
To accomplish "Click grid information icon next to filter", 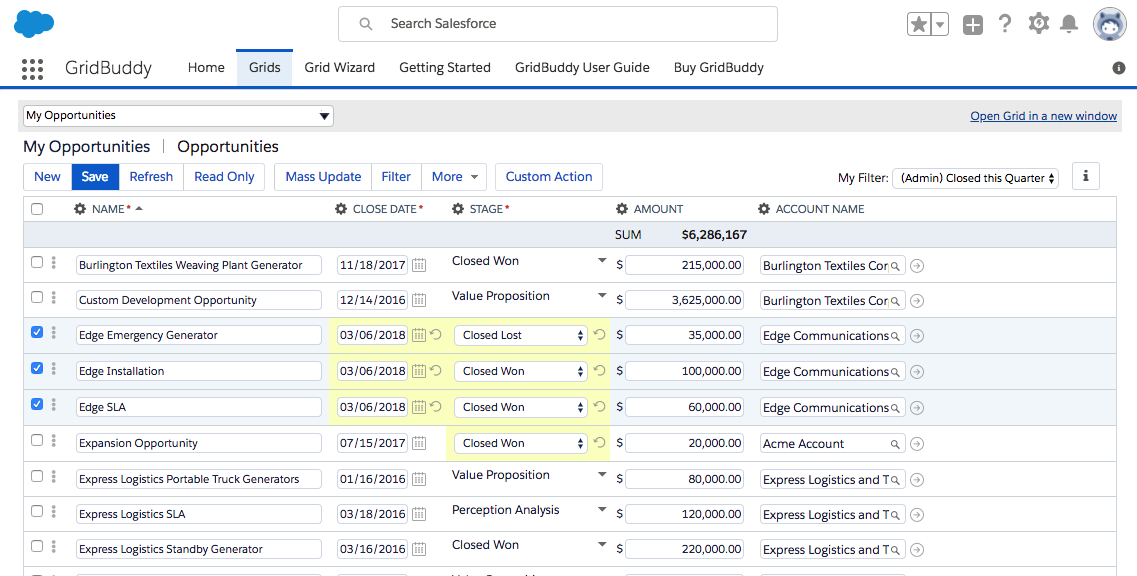I will click(1086, 177).
